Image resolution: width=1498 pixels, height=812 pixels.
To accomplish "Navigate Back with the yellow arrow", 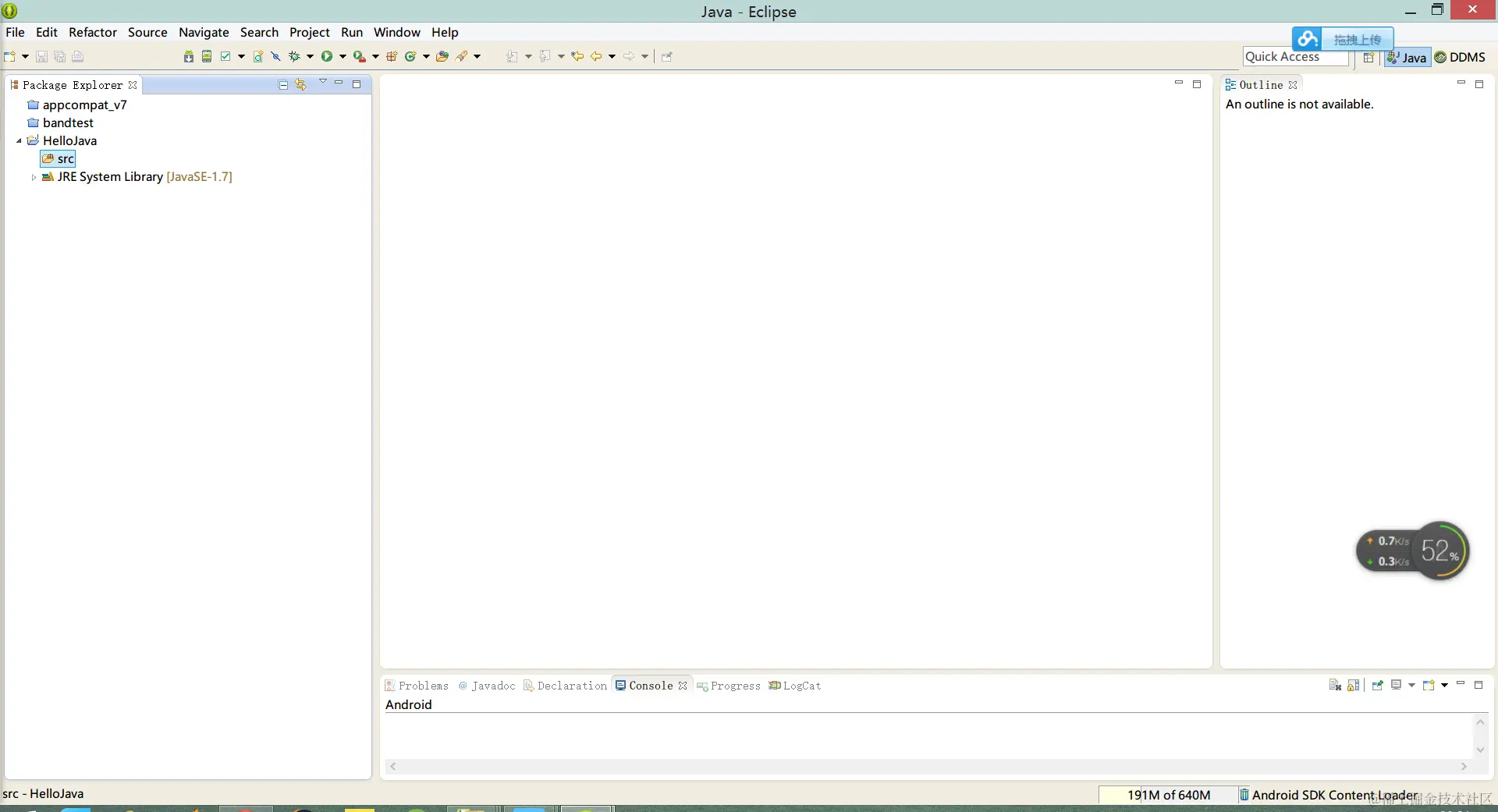I will click(596, 56).
